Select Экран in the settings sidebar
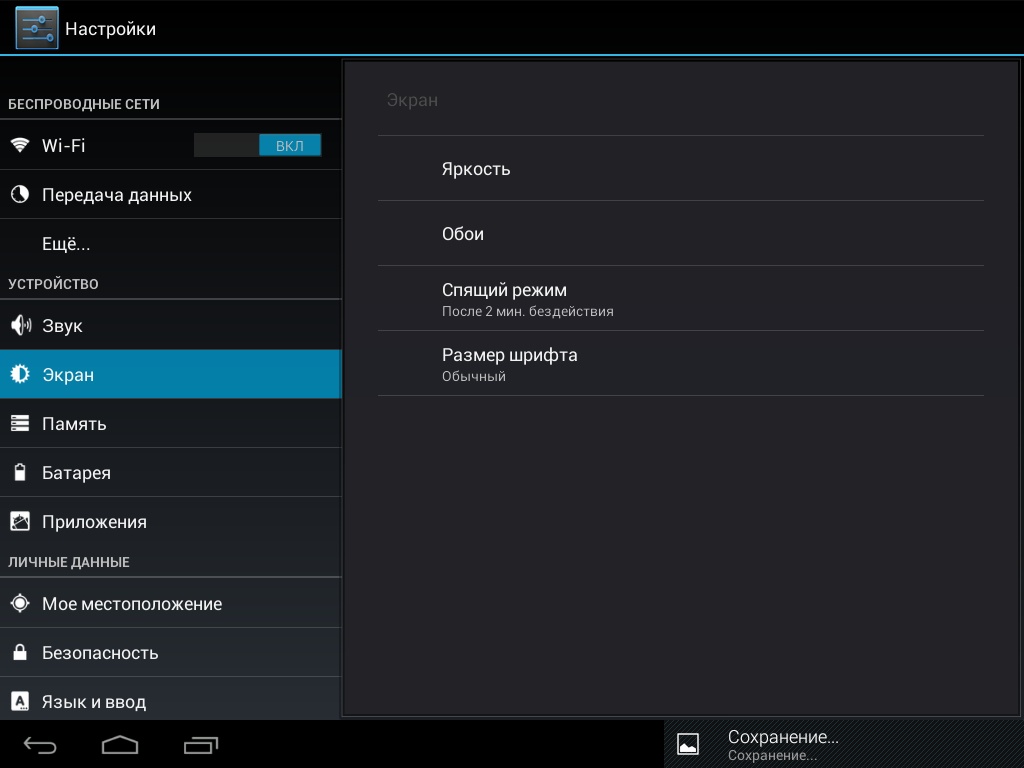The image size is (1024, 768). click(x=170, y=374)
